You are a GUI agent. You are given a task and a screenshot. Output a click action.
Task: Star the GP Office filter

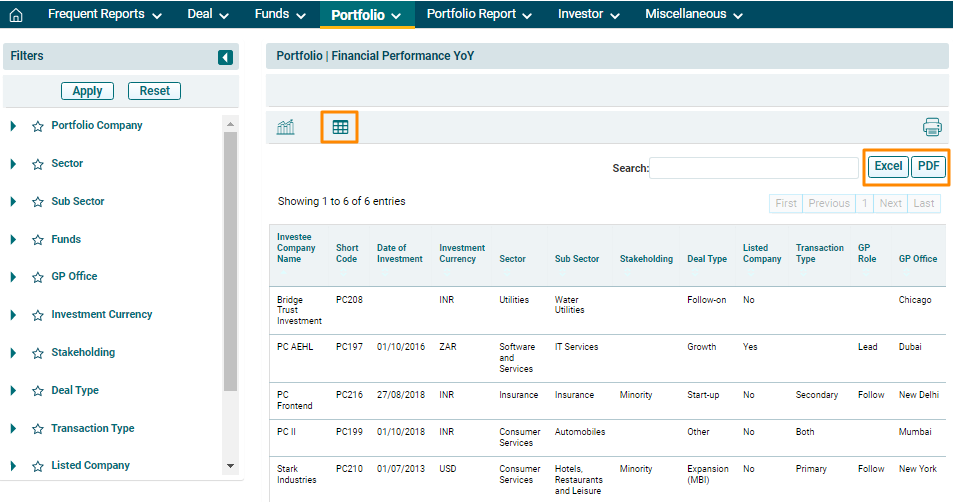[x=38, y=277]
